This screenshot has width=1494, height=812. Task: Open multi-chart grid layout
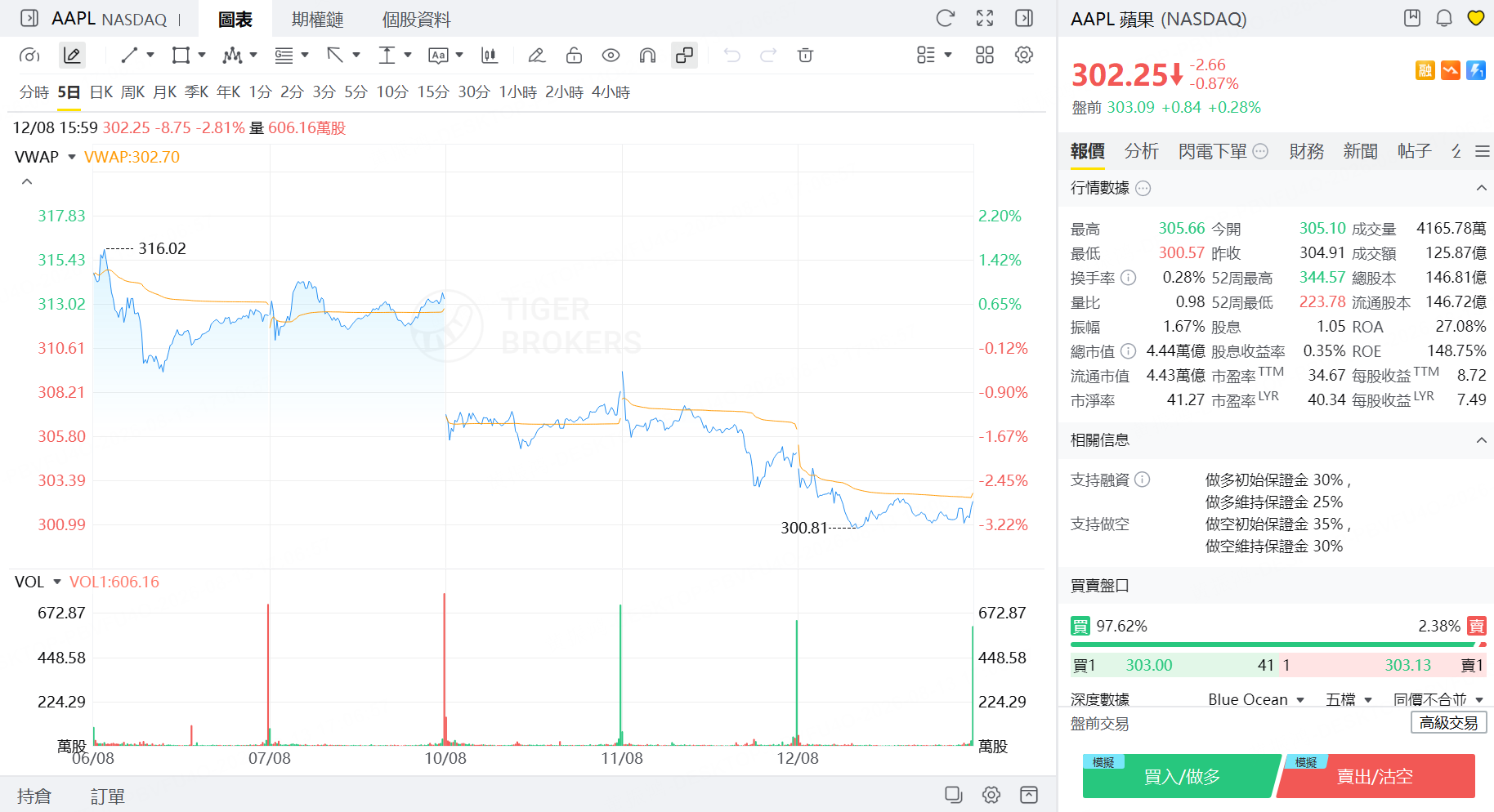(985, 56)
